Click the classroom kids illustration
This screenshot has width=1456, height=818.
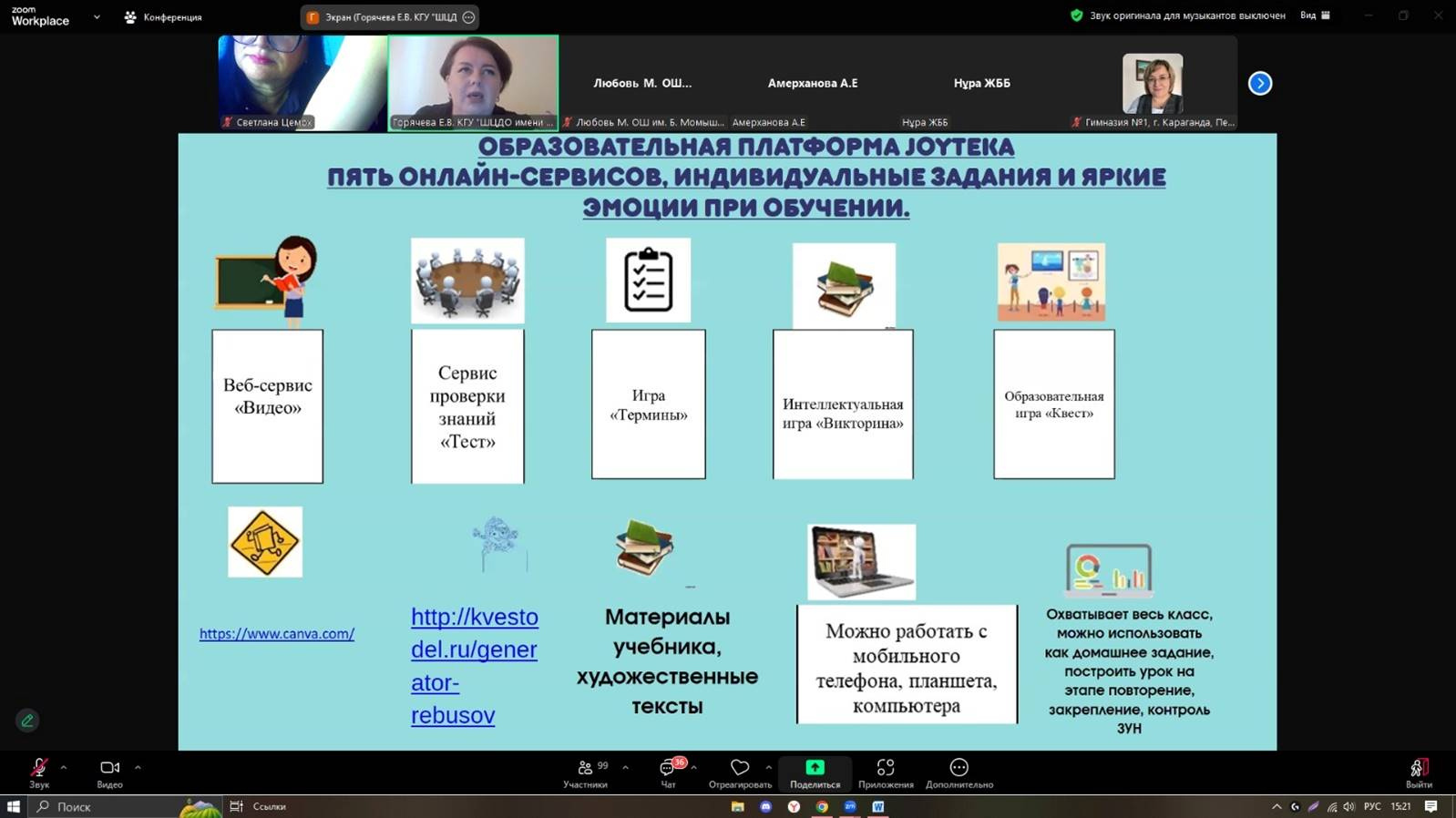point(1051,282)
